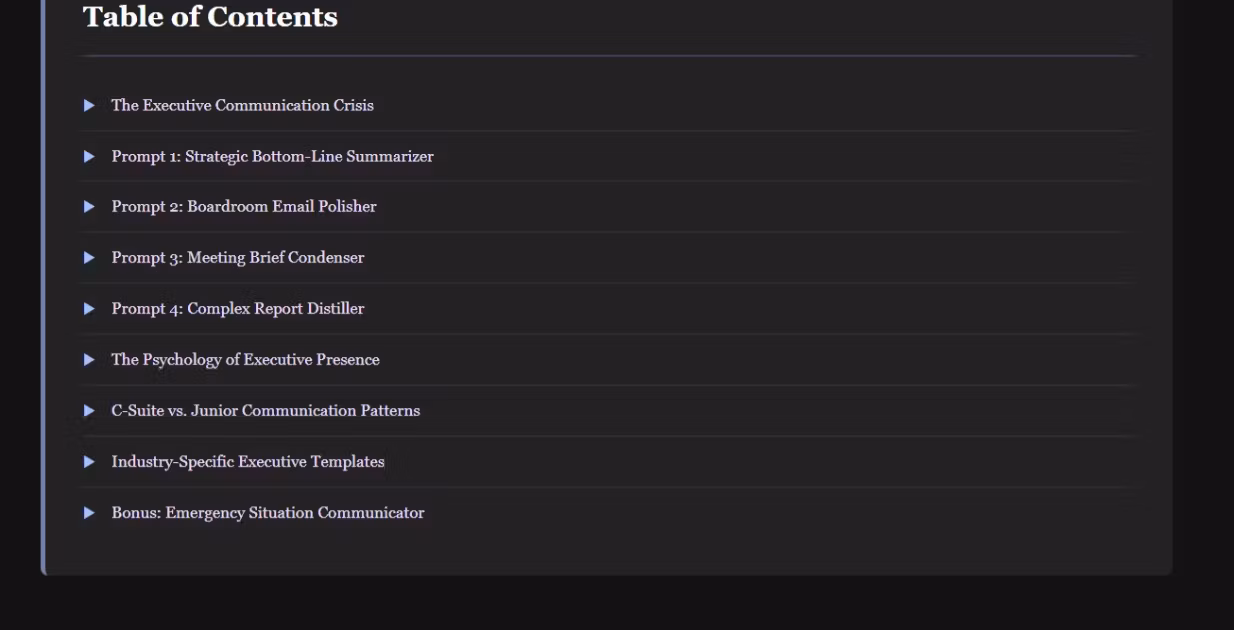
Task: Expand the Prompt 4 disclosure triangle
Action: click(89, 309)
